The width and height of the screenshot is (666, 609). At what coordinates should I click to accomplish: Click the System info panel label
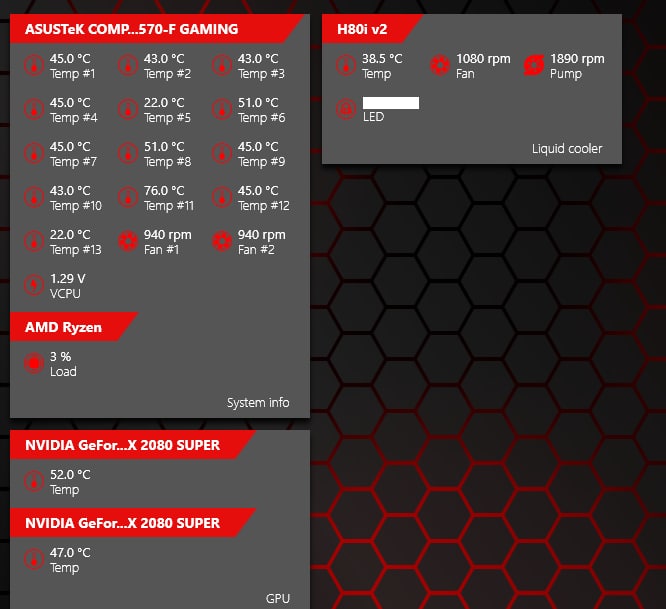pyautogui.click(x=258, y=403)
